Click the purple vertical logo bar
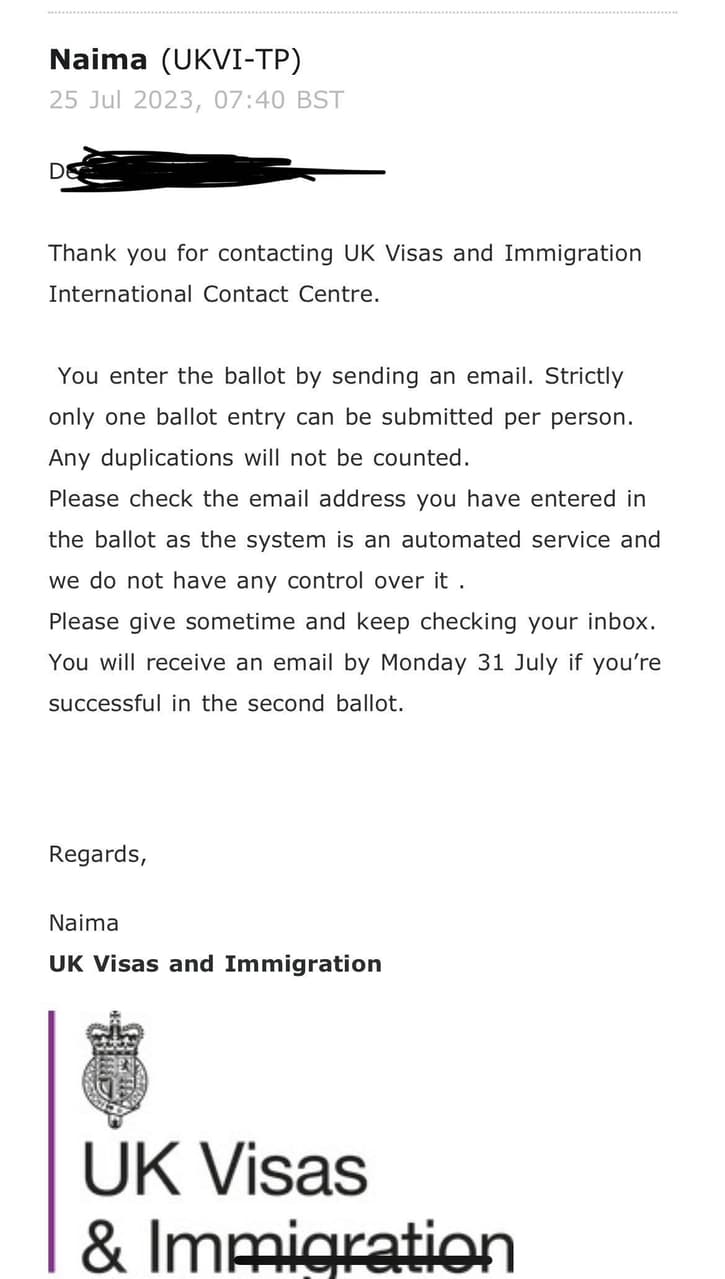 (x=53, y=1140)
